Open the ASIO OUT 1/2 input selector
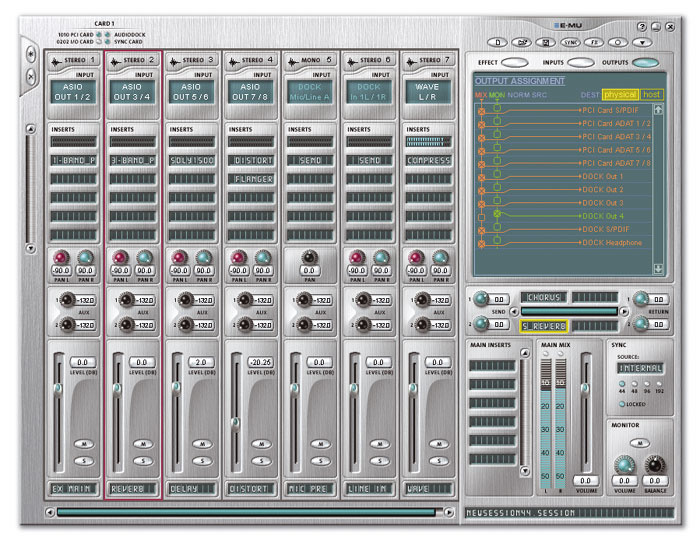Screen dimensions: 700x544 pyautogui.click(x=75, y=92)
